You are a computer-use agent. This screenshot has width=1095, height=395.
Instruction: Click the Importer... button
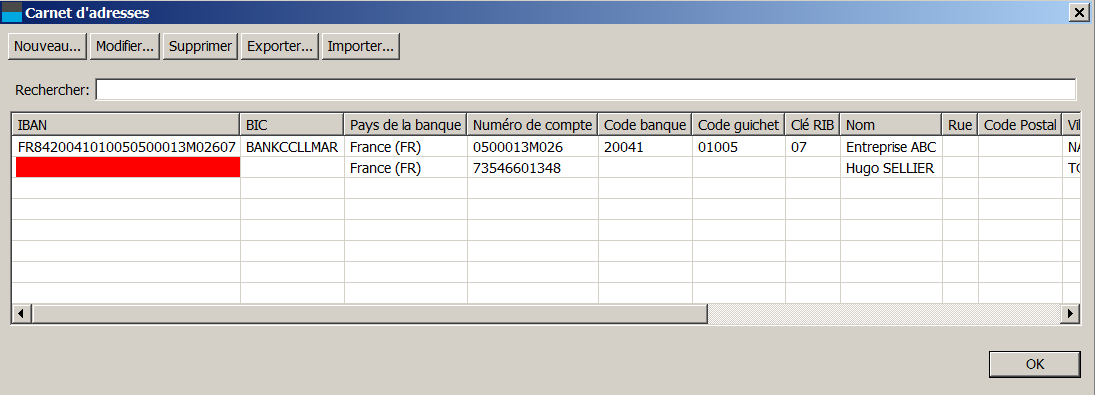coord(360,47)
